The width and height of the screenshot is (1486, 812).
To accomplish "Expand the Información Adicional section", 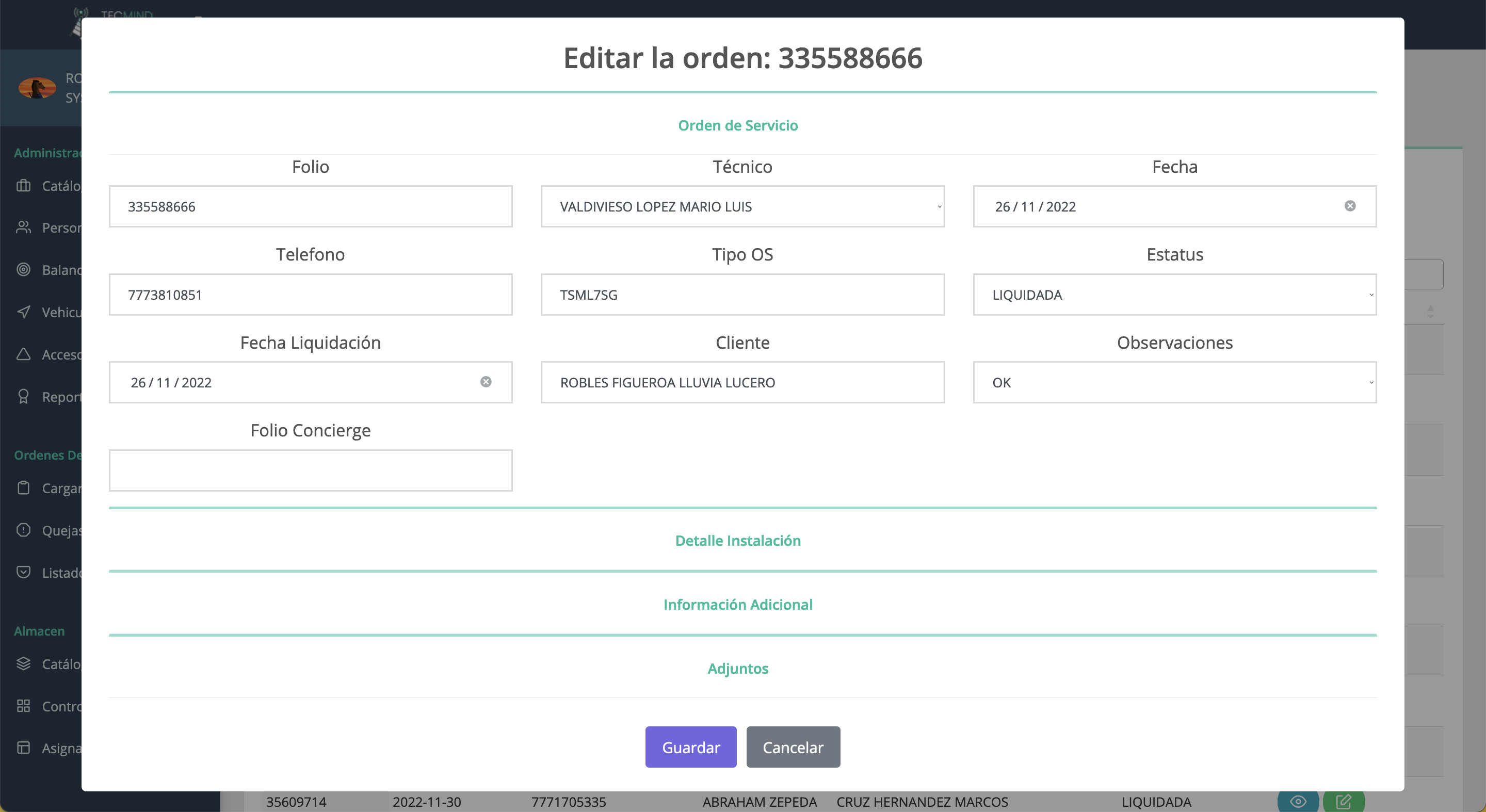I will (x=738, y=605).
